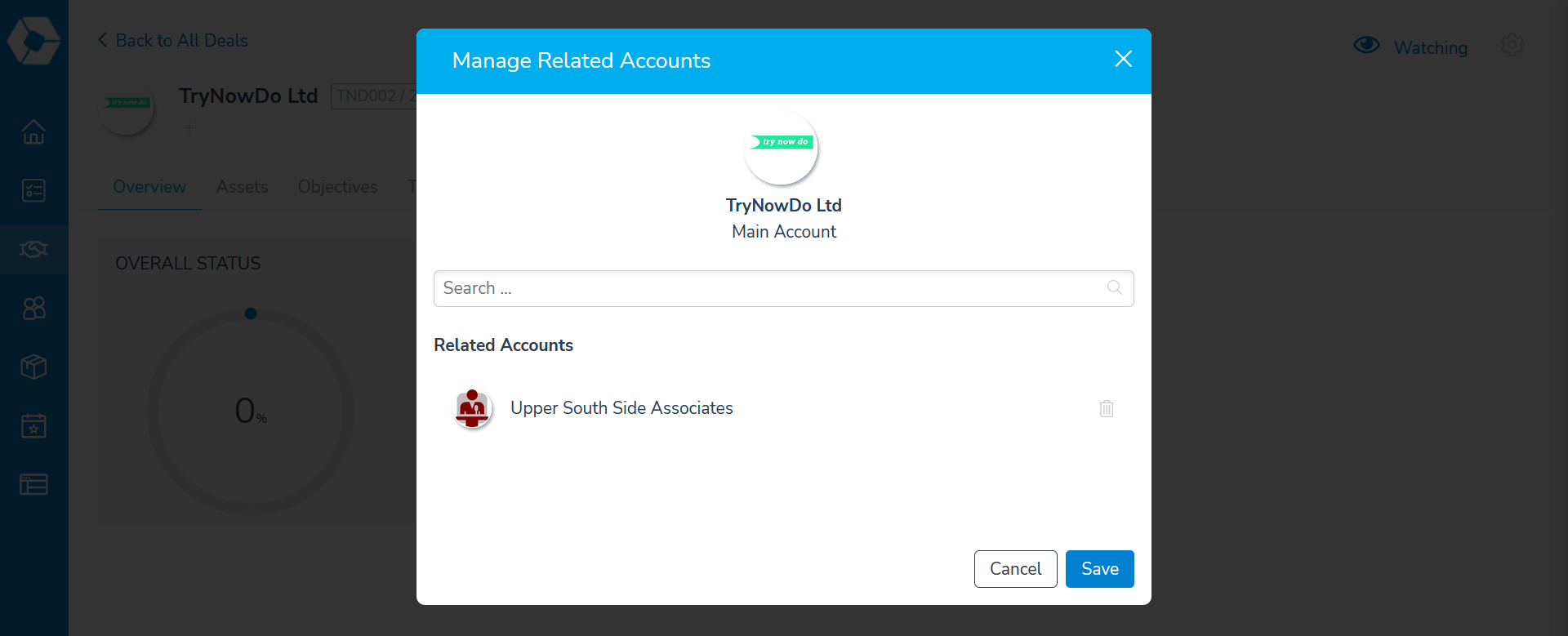
Task: Open the tasks checklist sidebar icon
Action: [33, 190]
